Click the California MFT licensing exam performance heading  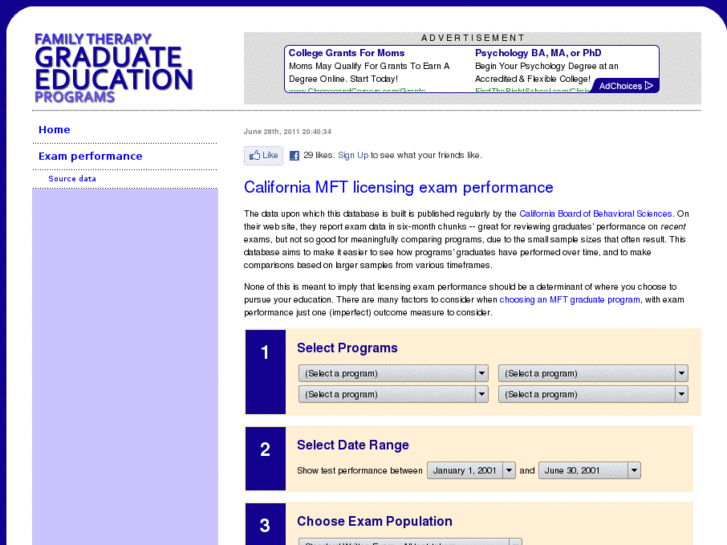click(398, 187)
